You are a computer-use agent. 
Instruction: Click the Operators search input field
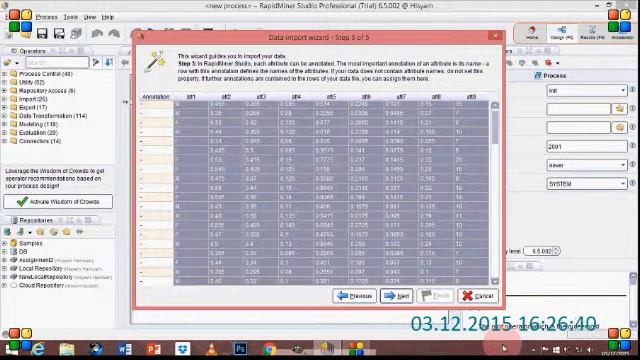[57, 62]
